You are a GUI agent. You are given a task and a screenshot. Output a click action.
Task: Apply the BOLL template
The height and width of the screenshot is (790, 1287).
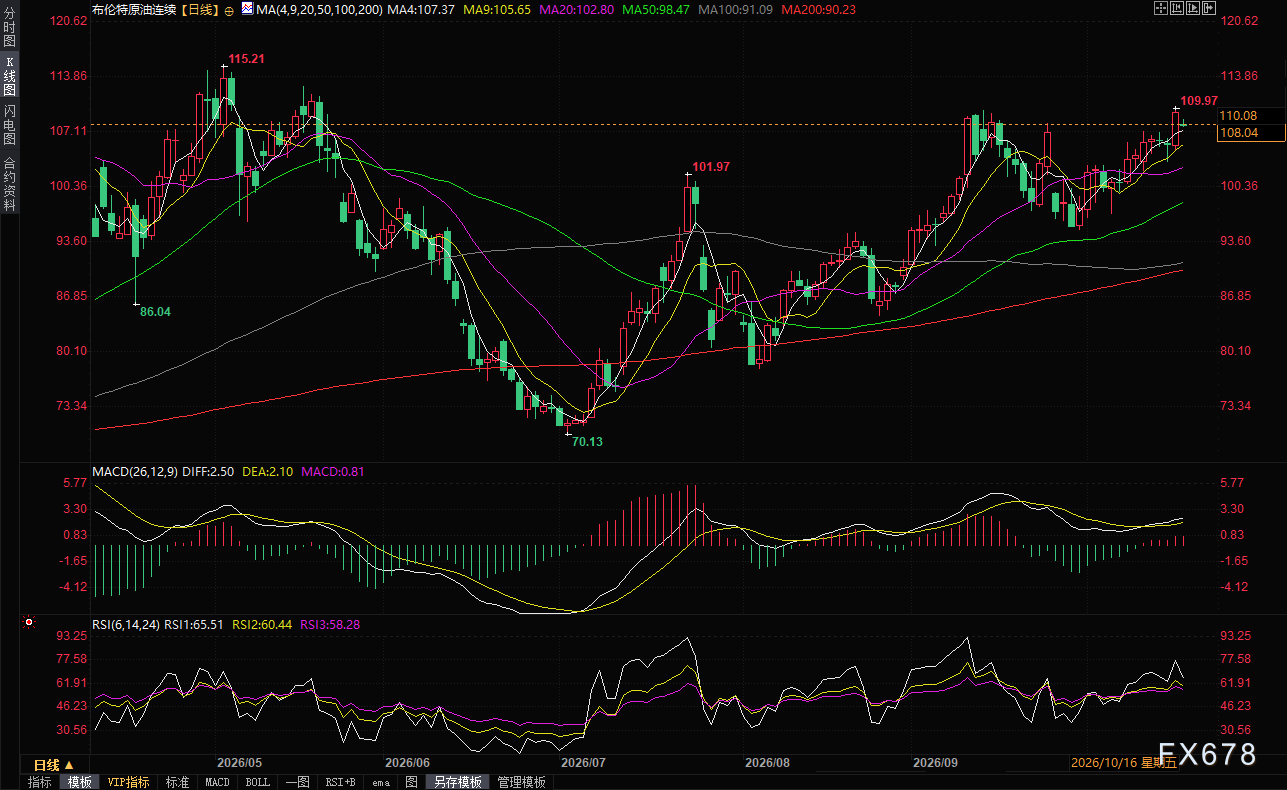point(257,782)
